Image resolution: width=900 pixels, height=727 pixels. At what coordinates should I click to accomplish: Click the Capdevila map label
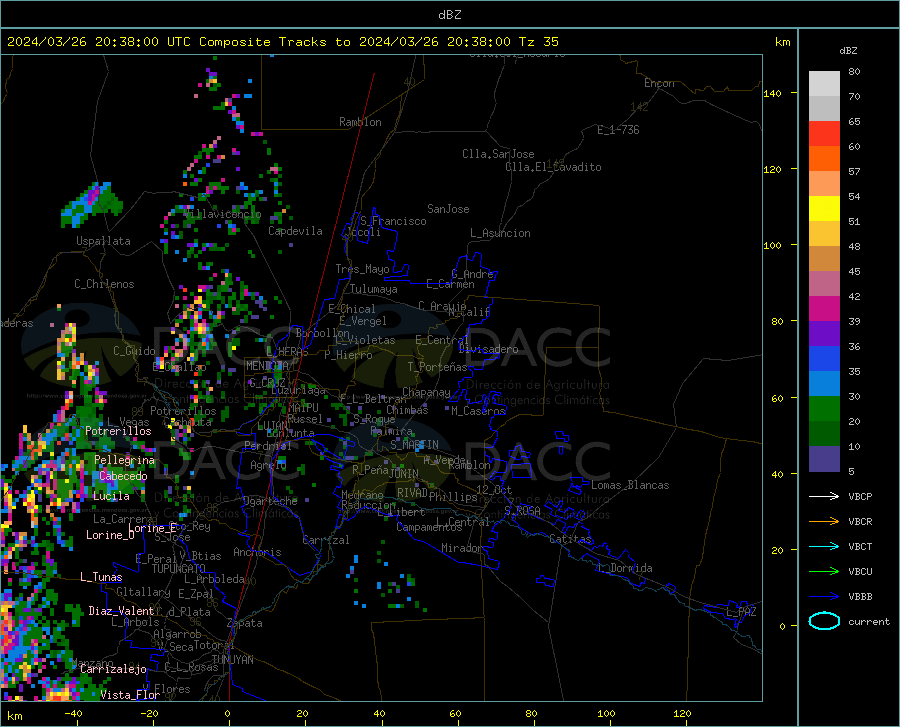(x=295, y=231)
